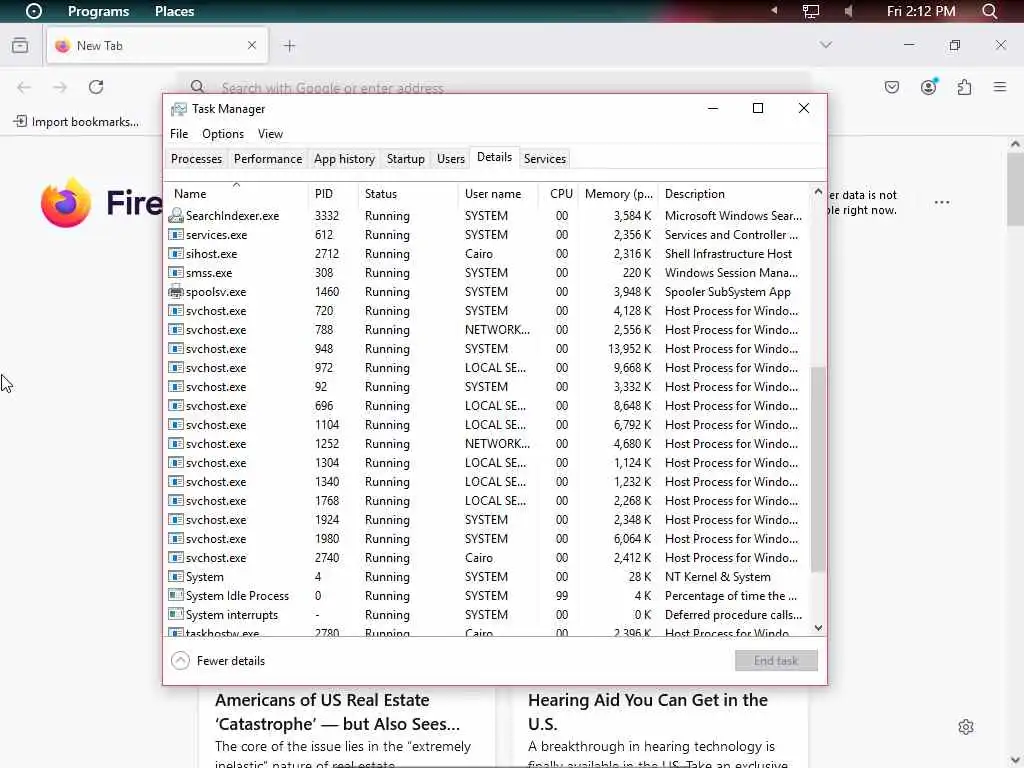Switch to the Processes tab

197,159
